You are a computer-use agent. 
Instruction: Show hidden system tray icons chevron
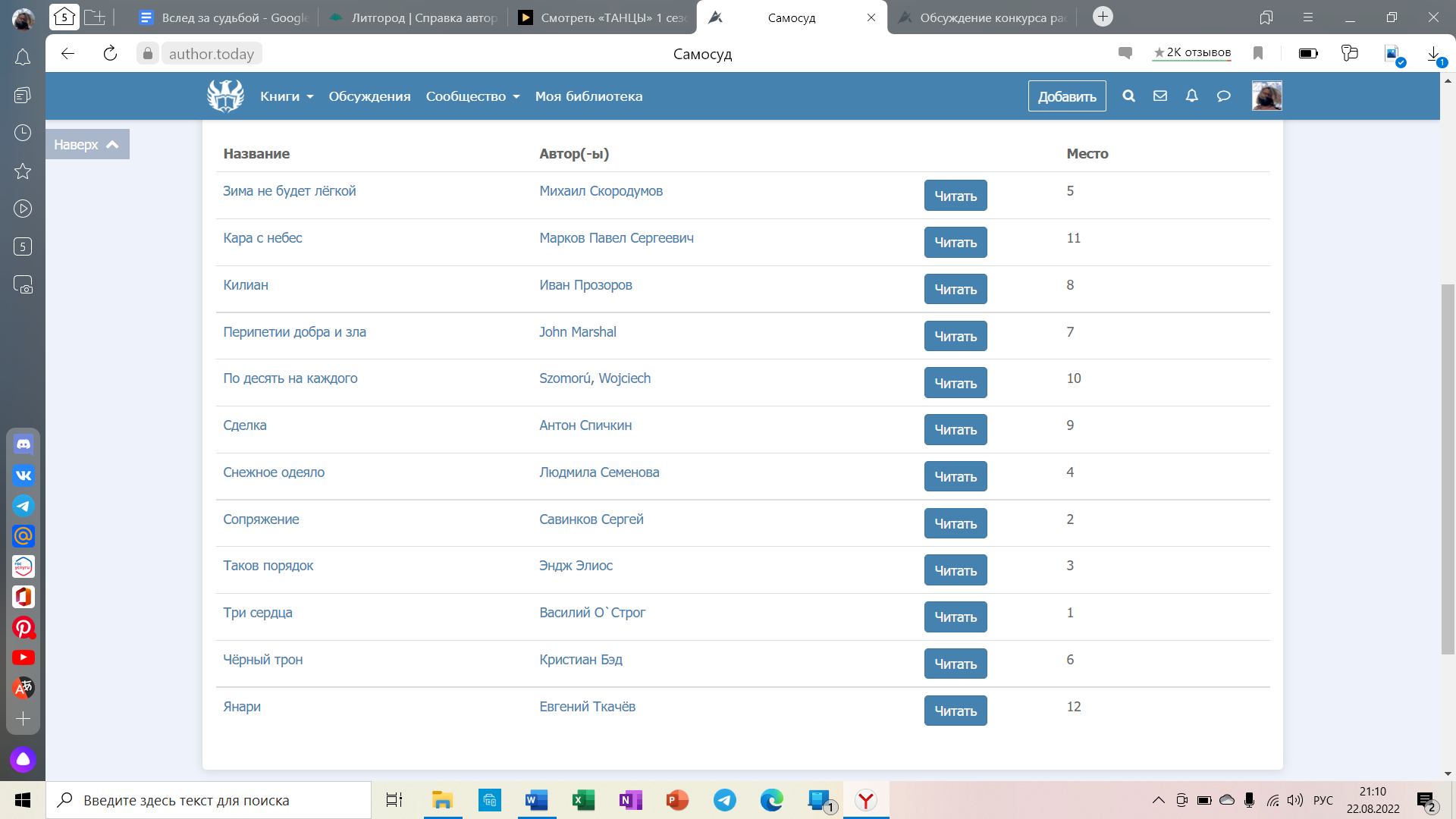coord(1158,800)
